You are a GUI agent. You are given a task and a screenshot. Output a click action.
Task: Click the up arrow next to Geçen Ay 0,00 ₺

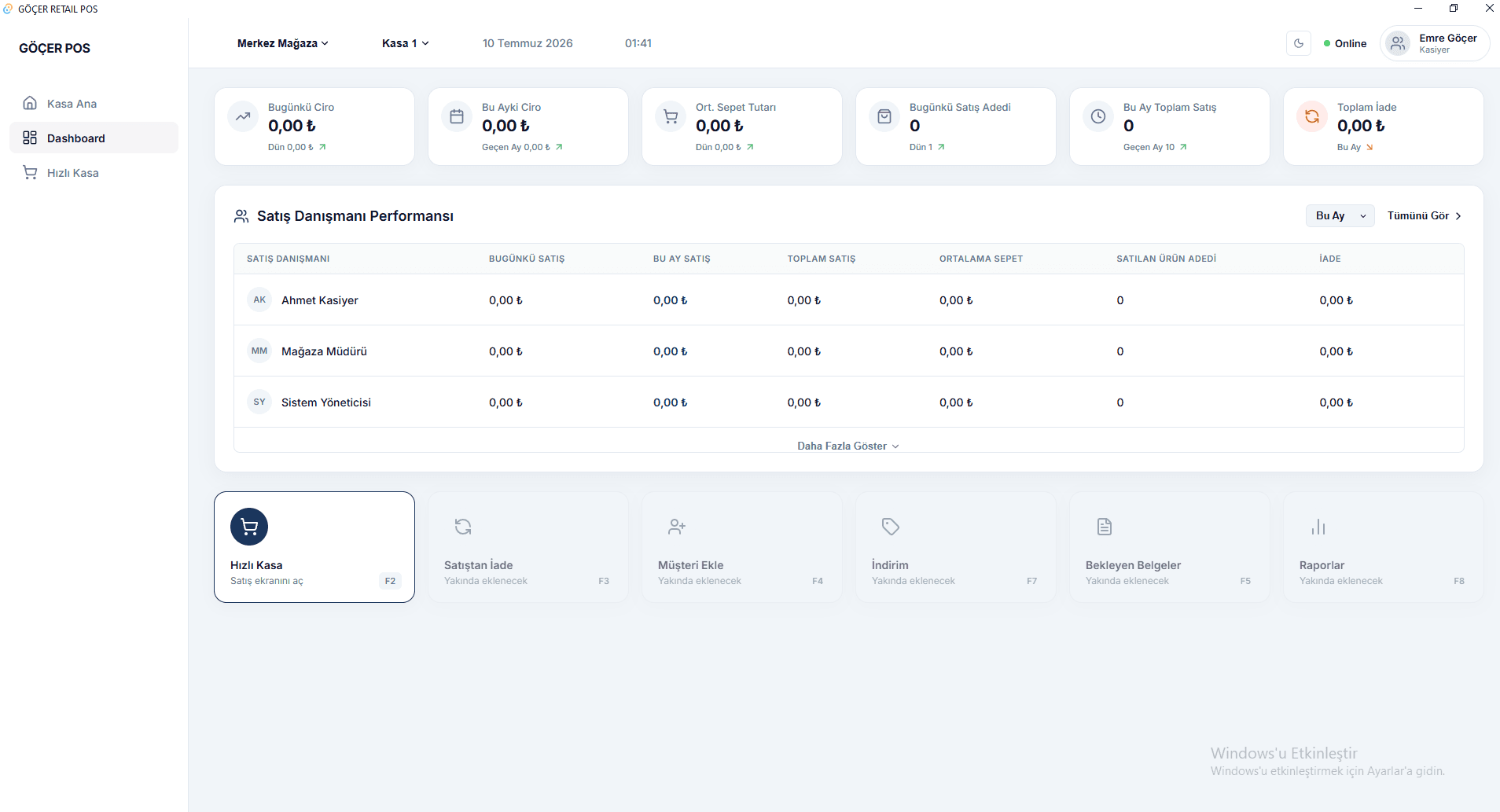(559, 147)
